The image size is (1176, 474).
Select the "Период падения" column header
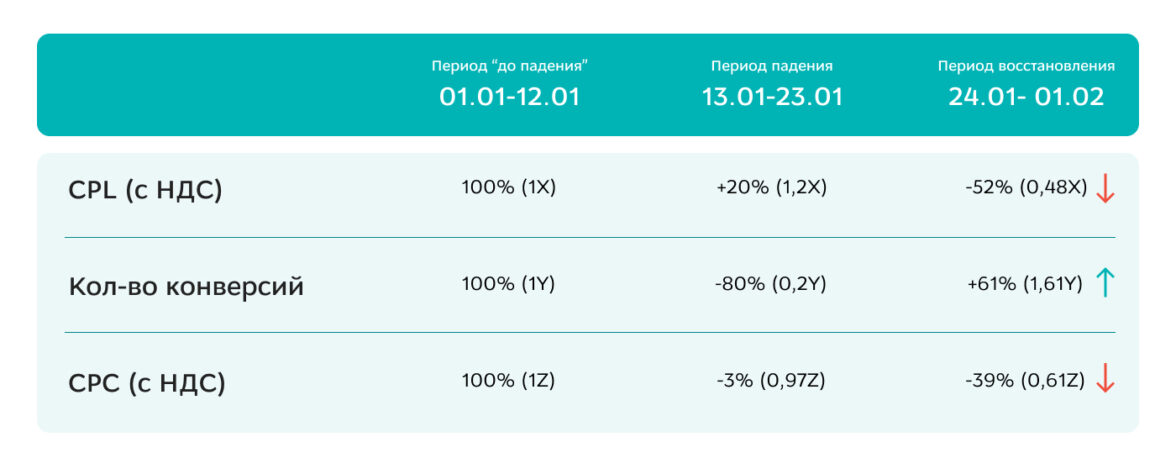pyautogui.click(x=772, y=66)
